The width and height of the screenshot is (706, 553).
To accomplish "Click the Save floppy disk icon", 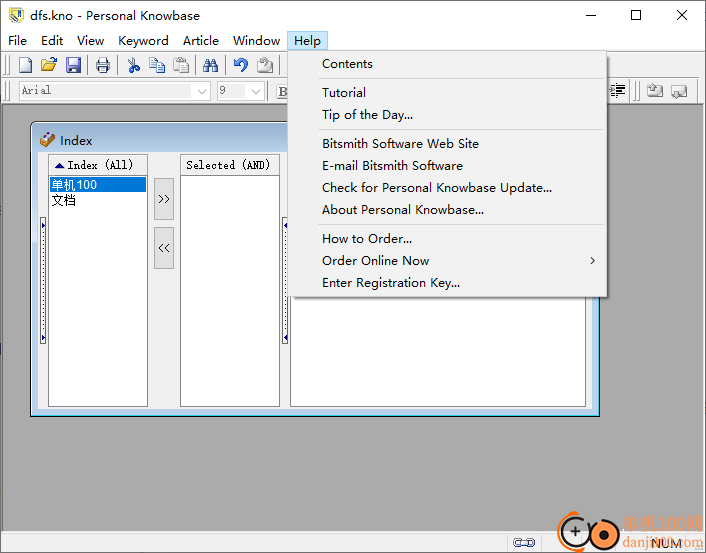I will 73,65.
